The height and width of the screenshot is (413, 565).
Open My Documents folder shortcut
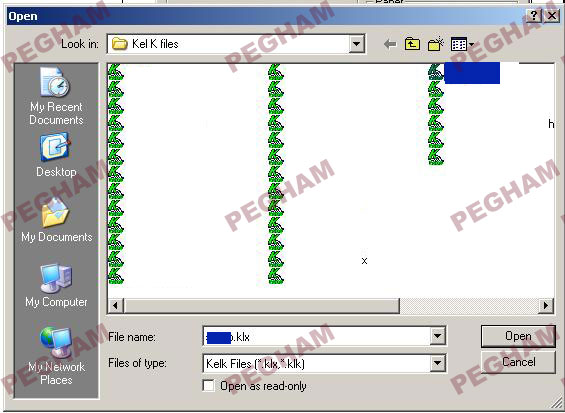tap(56, 220)
